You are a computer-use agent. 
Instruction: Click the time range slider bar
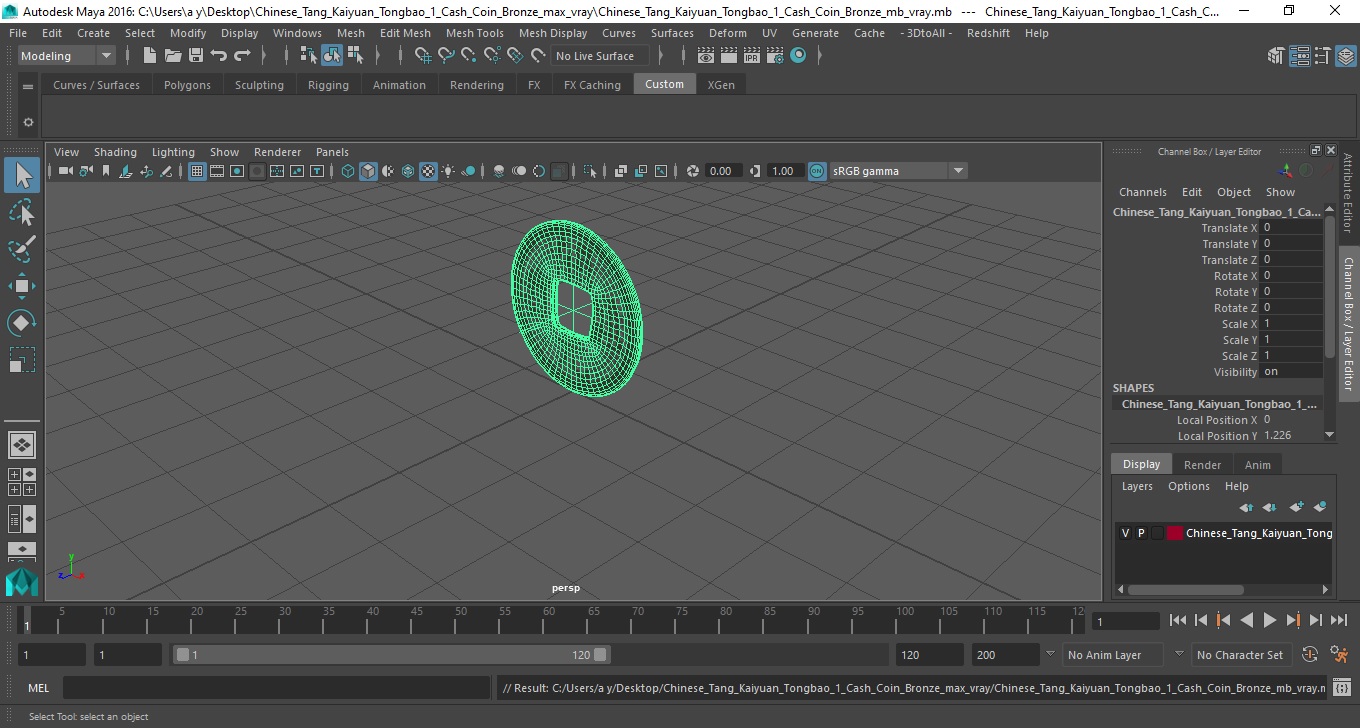(392, 655)
